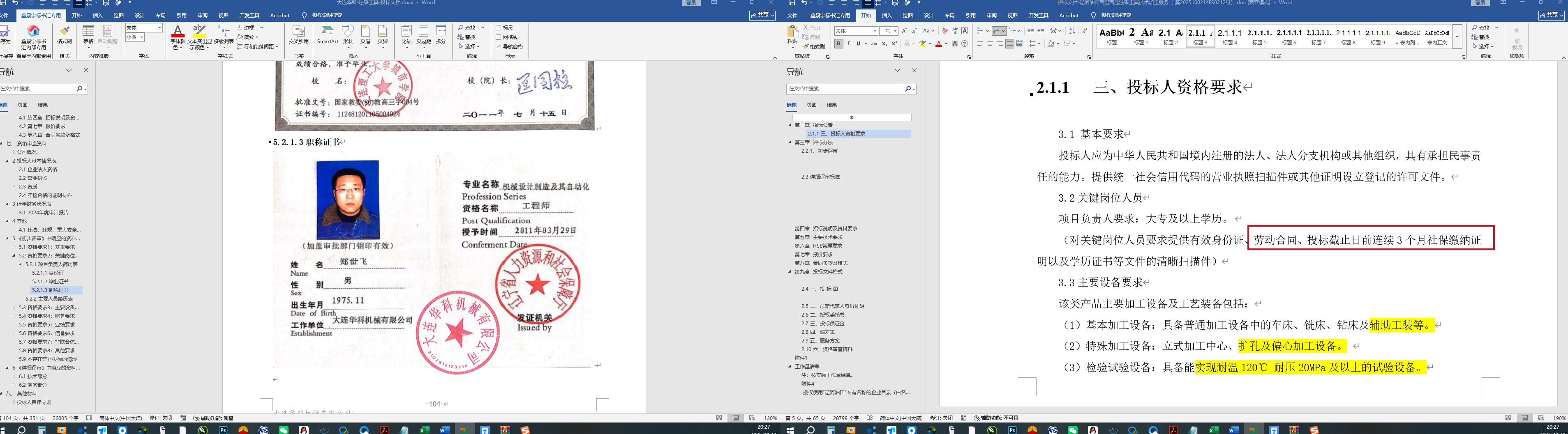Open WeChat from the left taskbar

coord(283,430)
